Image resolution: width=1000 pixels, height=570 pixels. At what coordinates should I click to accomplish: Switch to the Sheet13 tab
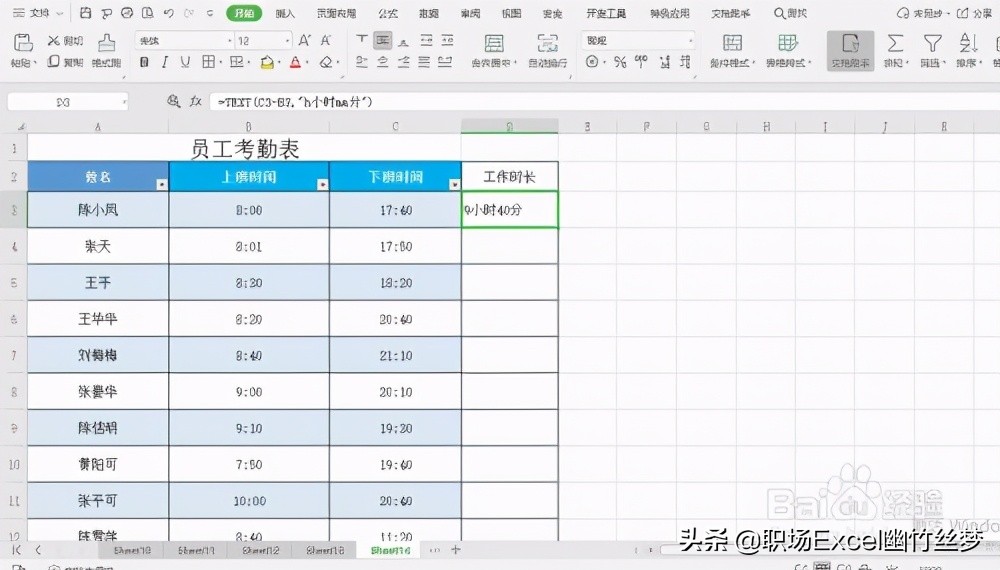coord(325,550)
